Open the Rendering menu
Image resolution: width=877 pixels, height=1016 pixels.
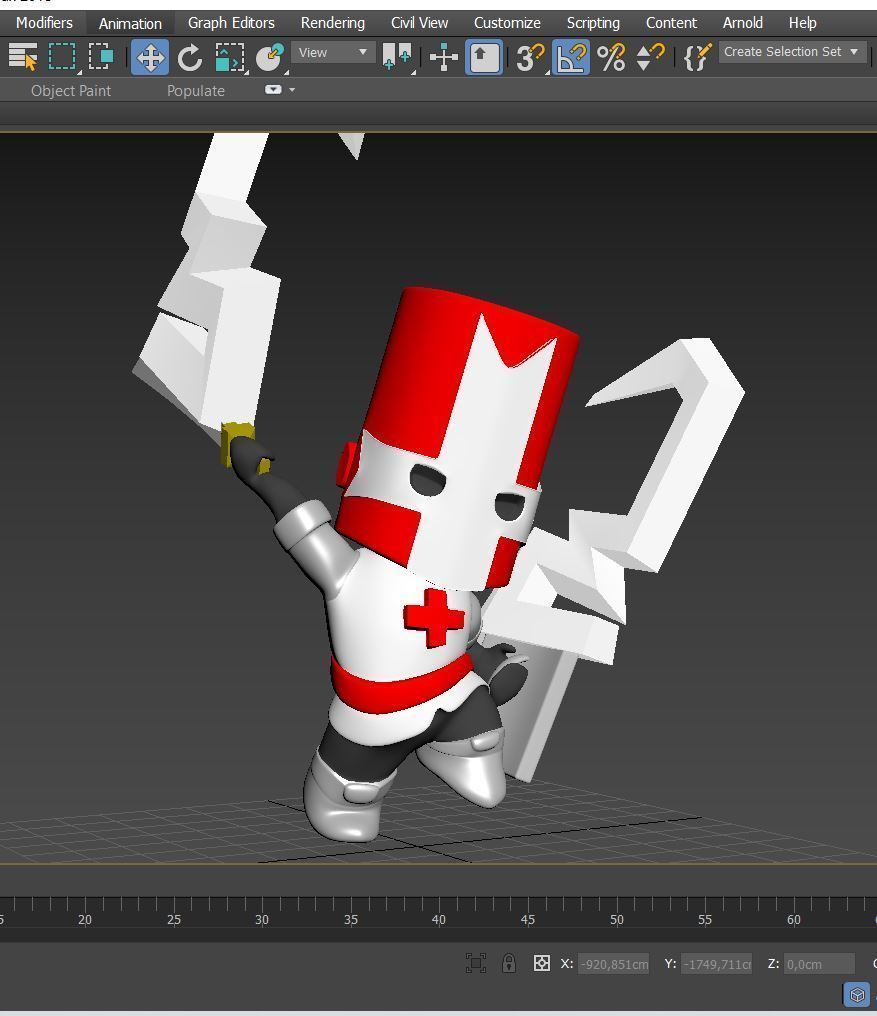pos(333,23)
